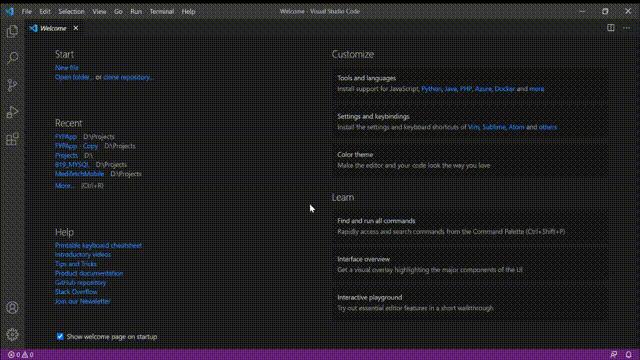The width and height of the screenshot is (640, 360).
Task: Open the Edit menu
Action: point(45,11)
